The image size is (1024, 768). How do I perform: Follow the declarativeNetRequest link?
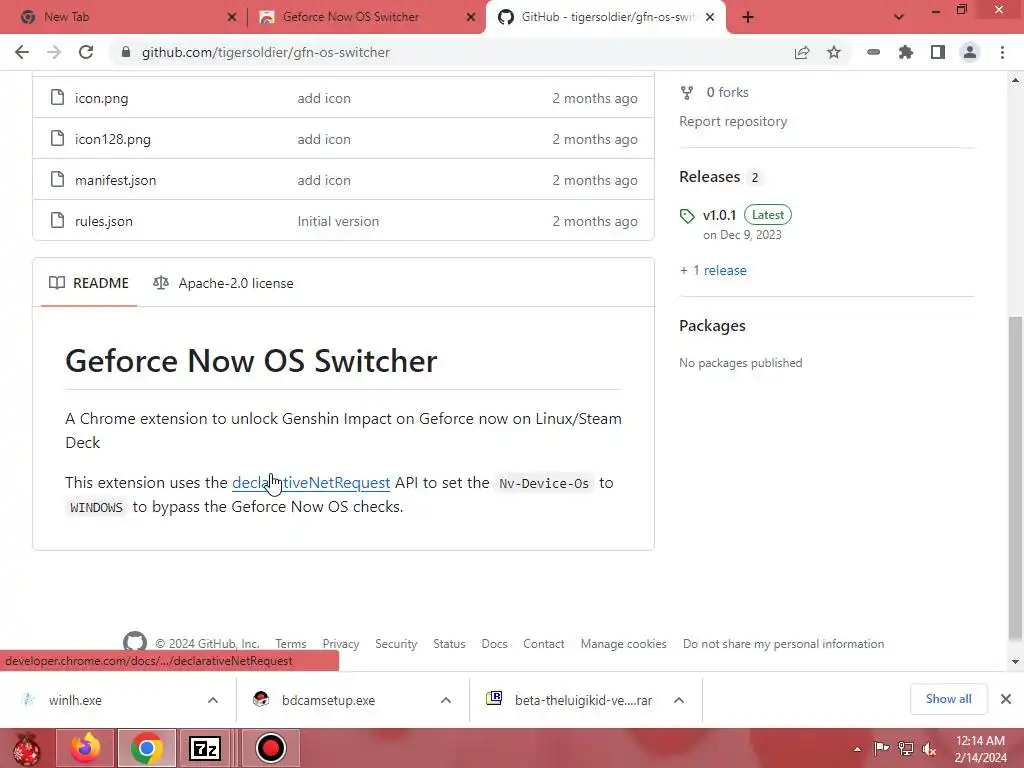click(x=311, y=483)
